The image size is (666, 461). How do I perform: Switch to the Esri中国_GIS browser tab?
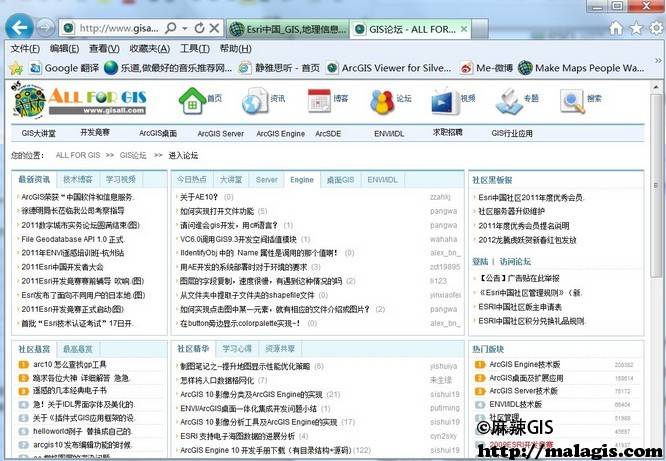pos(288,29)
